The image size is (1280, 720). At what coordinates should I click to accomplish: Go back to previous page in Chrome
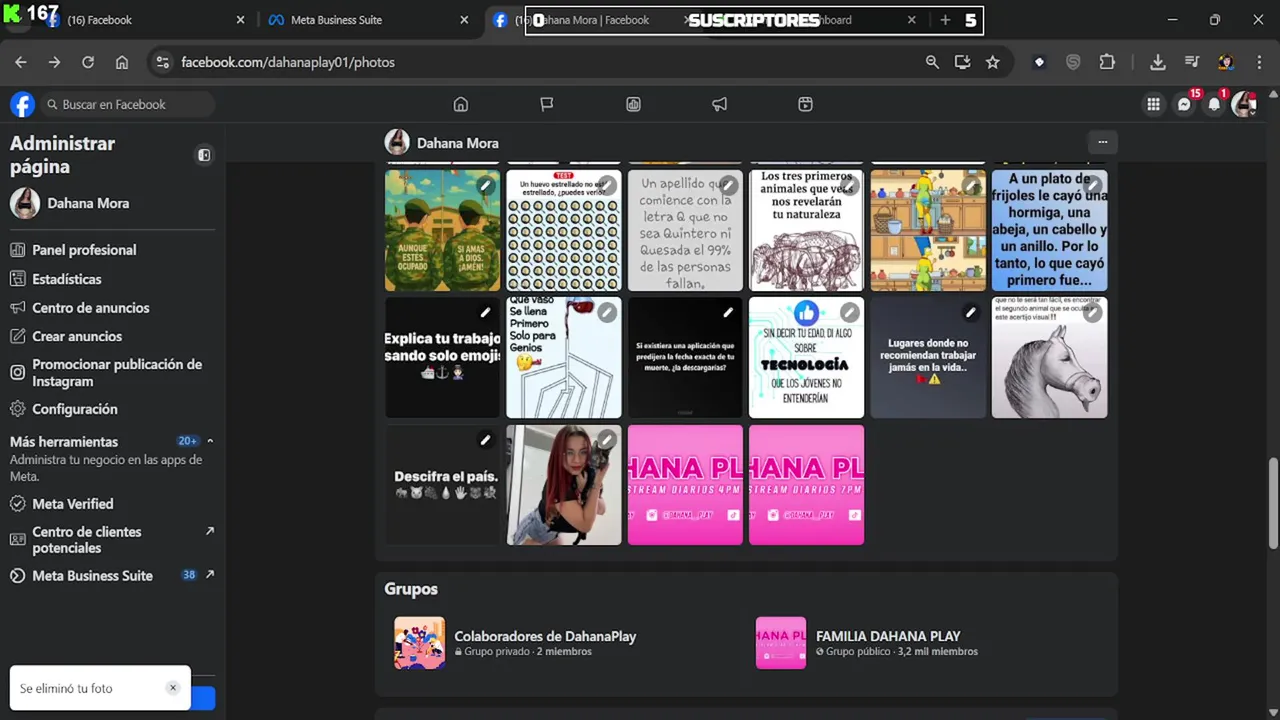coord(21,62)
